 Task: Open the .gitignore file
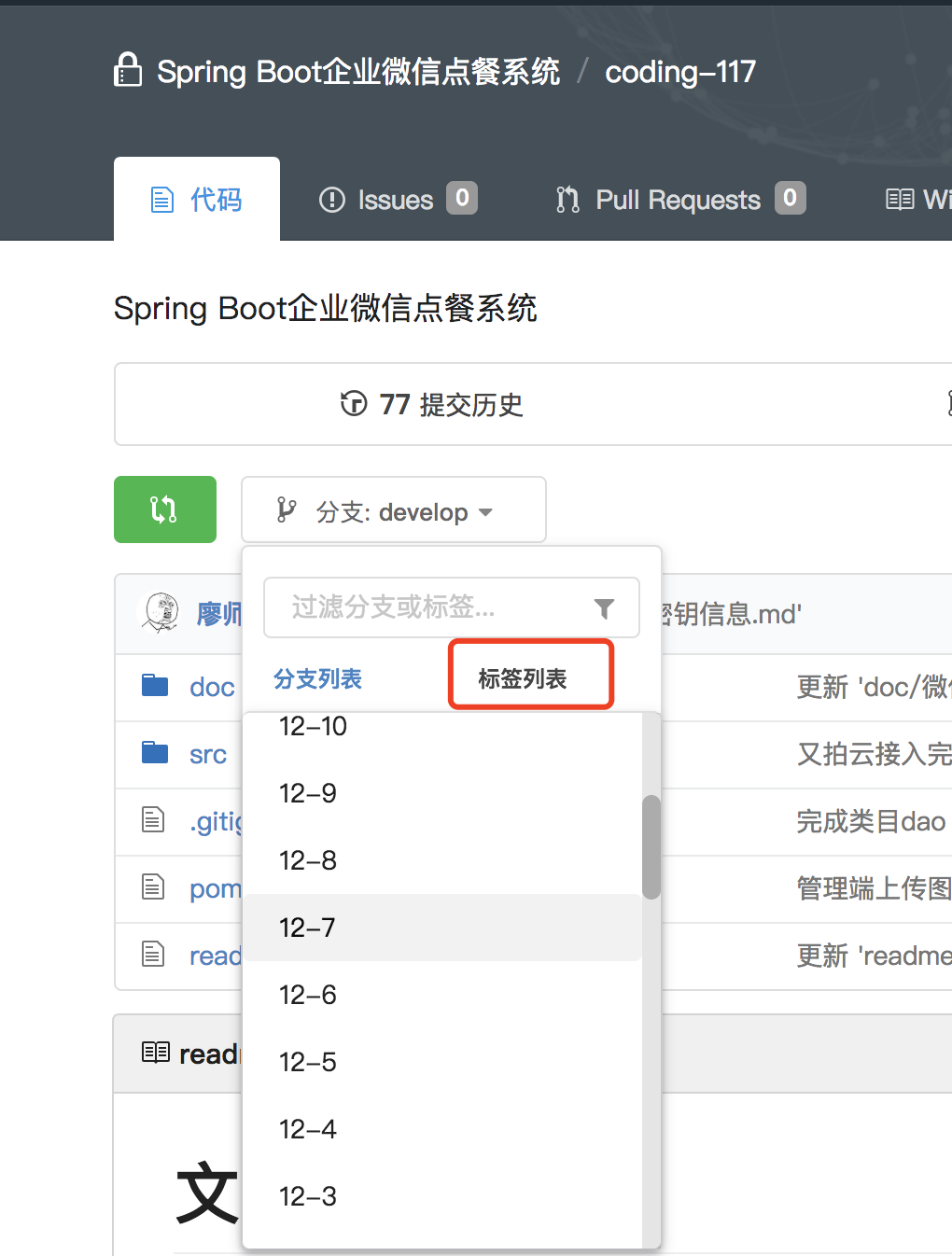click(216, 821)
